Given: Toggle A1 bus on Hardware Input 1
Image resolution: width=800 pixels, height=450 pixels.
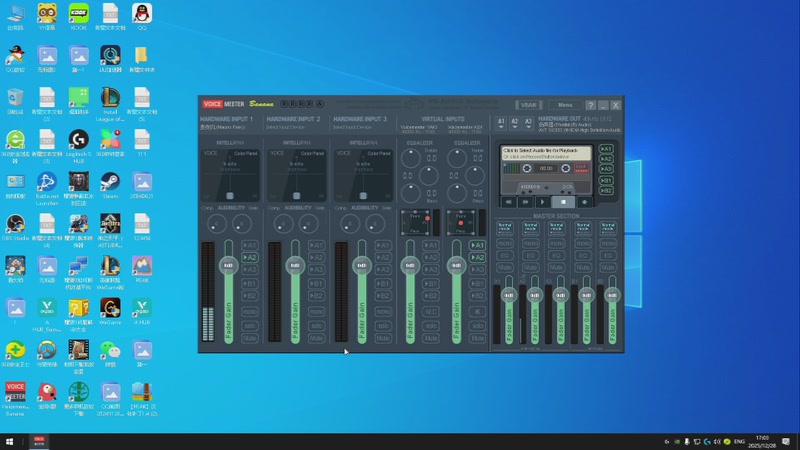Looking at the screenshot, I should tap(250, 245).
